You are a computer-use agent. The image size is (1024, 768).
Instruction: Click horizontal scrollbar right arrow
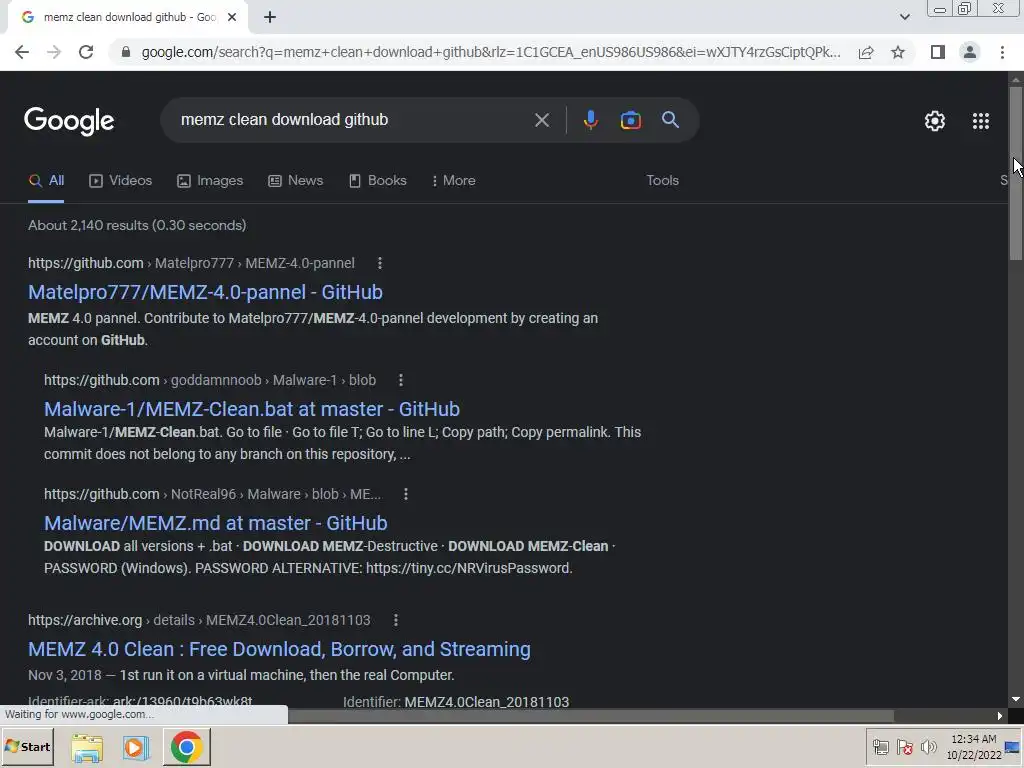pos(999,716)
